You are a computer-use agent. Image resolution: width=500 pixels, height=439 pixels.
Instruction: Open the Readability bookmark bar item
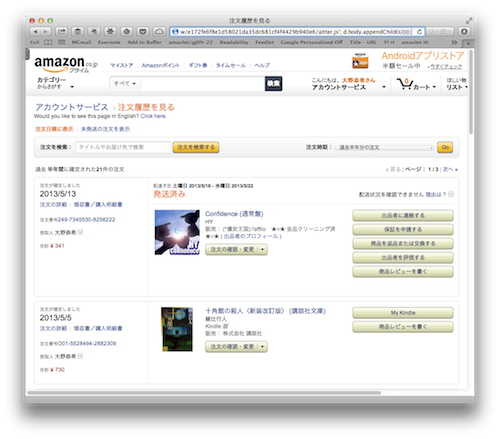tap(234, 42)
